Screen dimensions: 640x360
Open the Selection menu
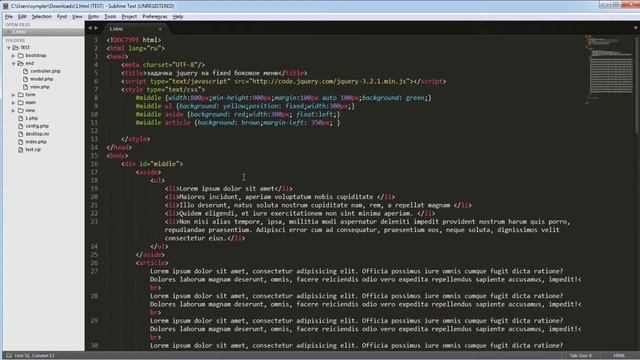tap(42, 17)
